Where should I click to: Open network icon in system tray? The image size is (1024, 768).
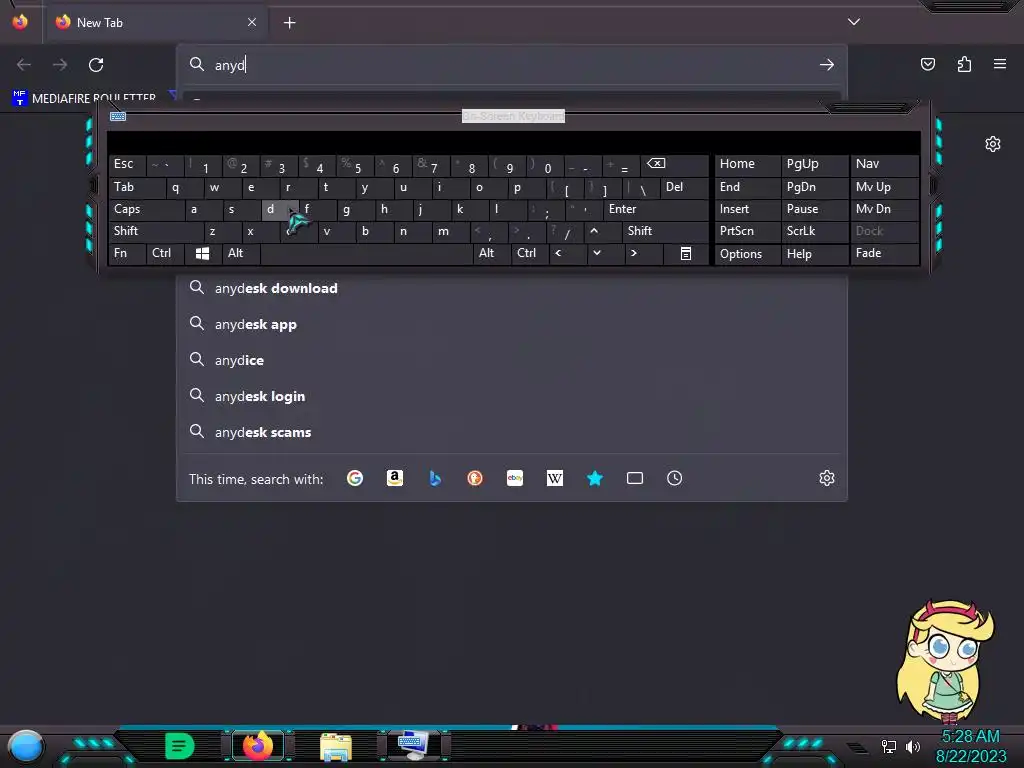[889, 746]
